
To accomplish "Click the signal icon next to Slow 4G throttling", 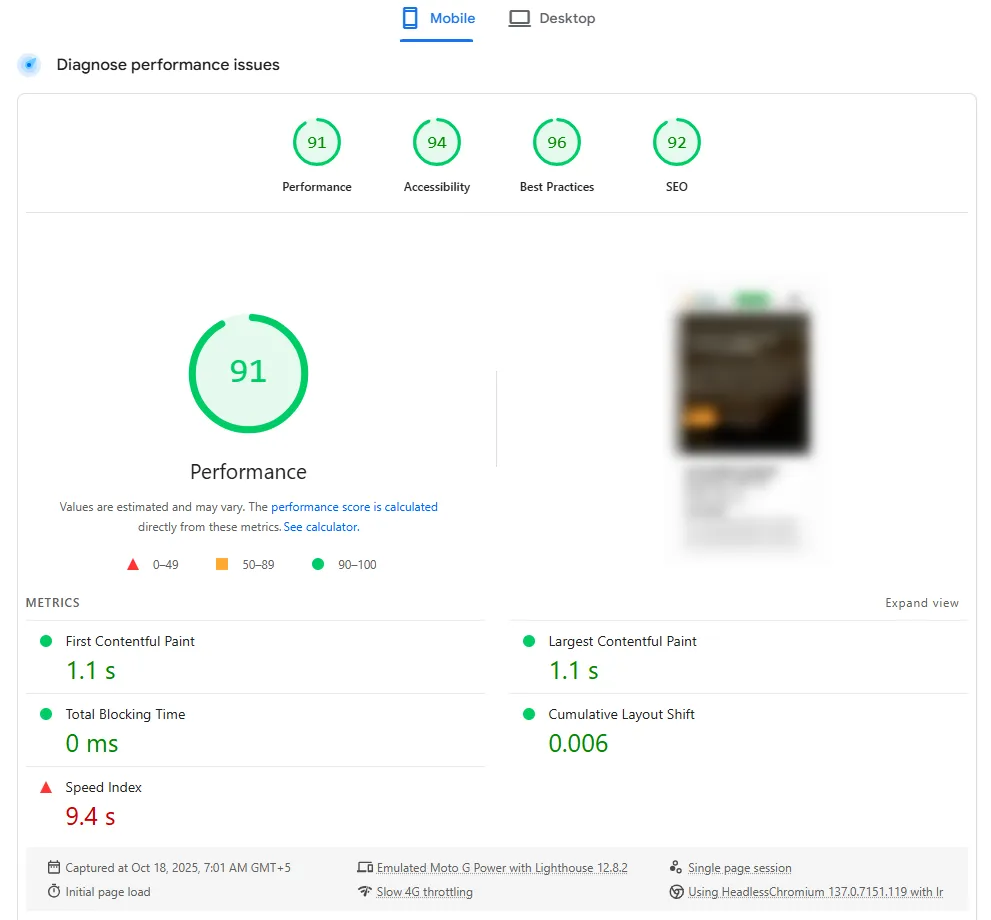I will click(367, 891).
